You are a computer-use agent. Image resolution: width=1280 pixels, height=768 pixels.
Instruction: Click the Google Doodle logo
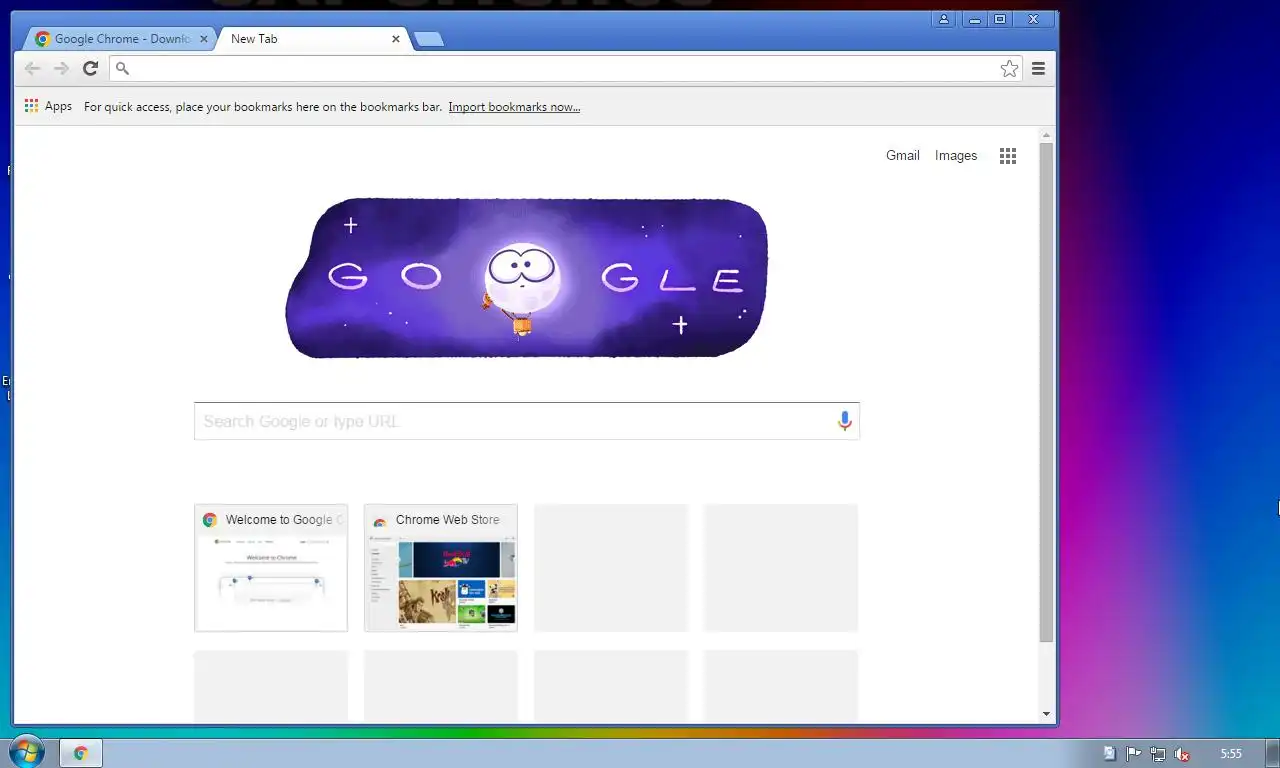[x=527, y=277]
